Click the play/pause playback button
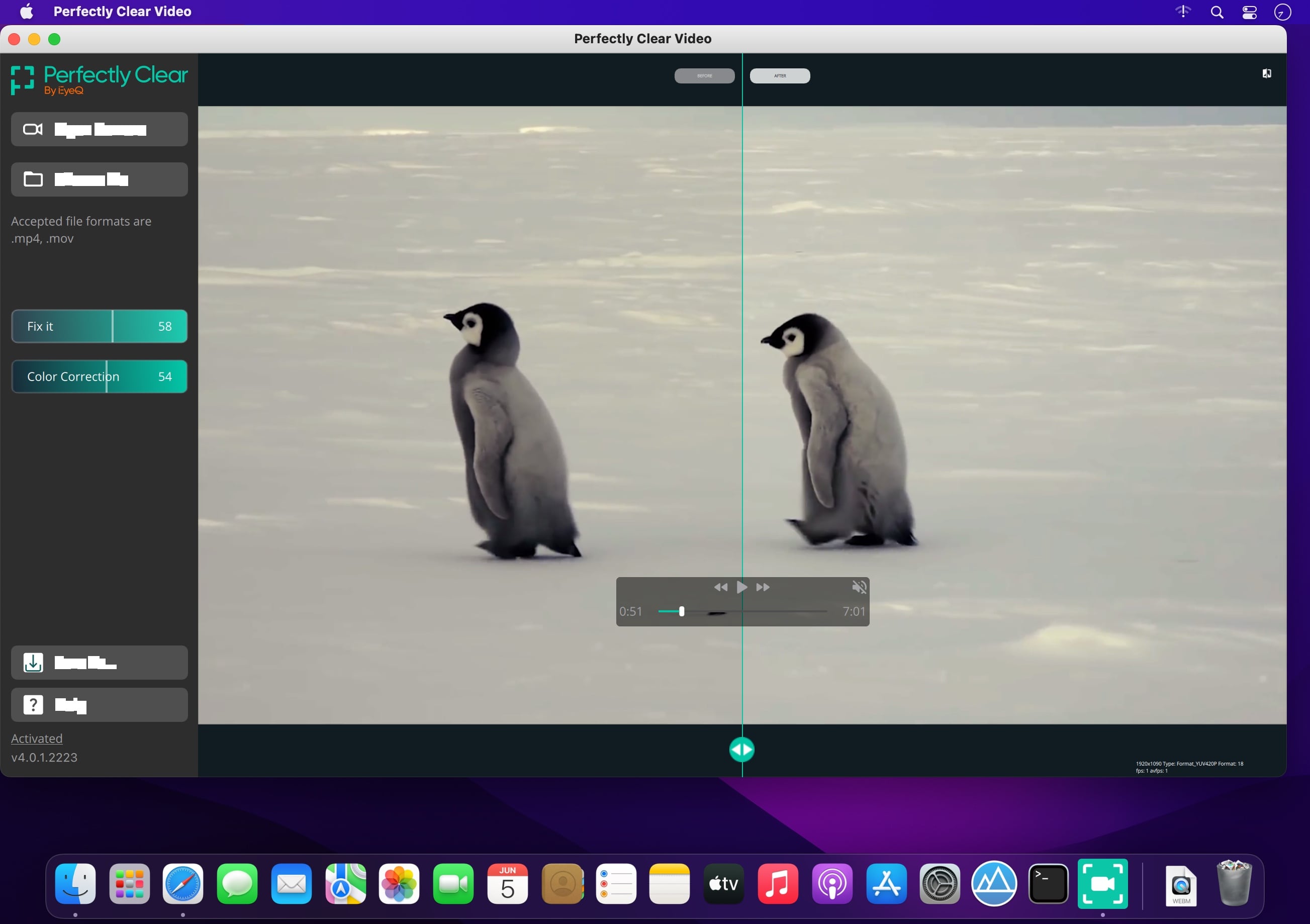This screenshot has height=924, width=1310. (742, 587)
